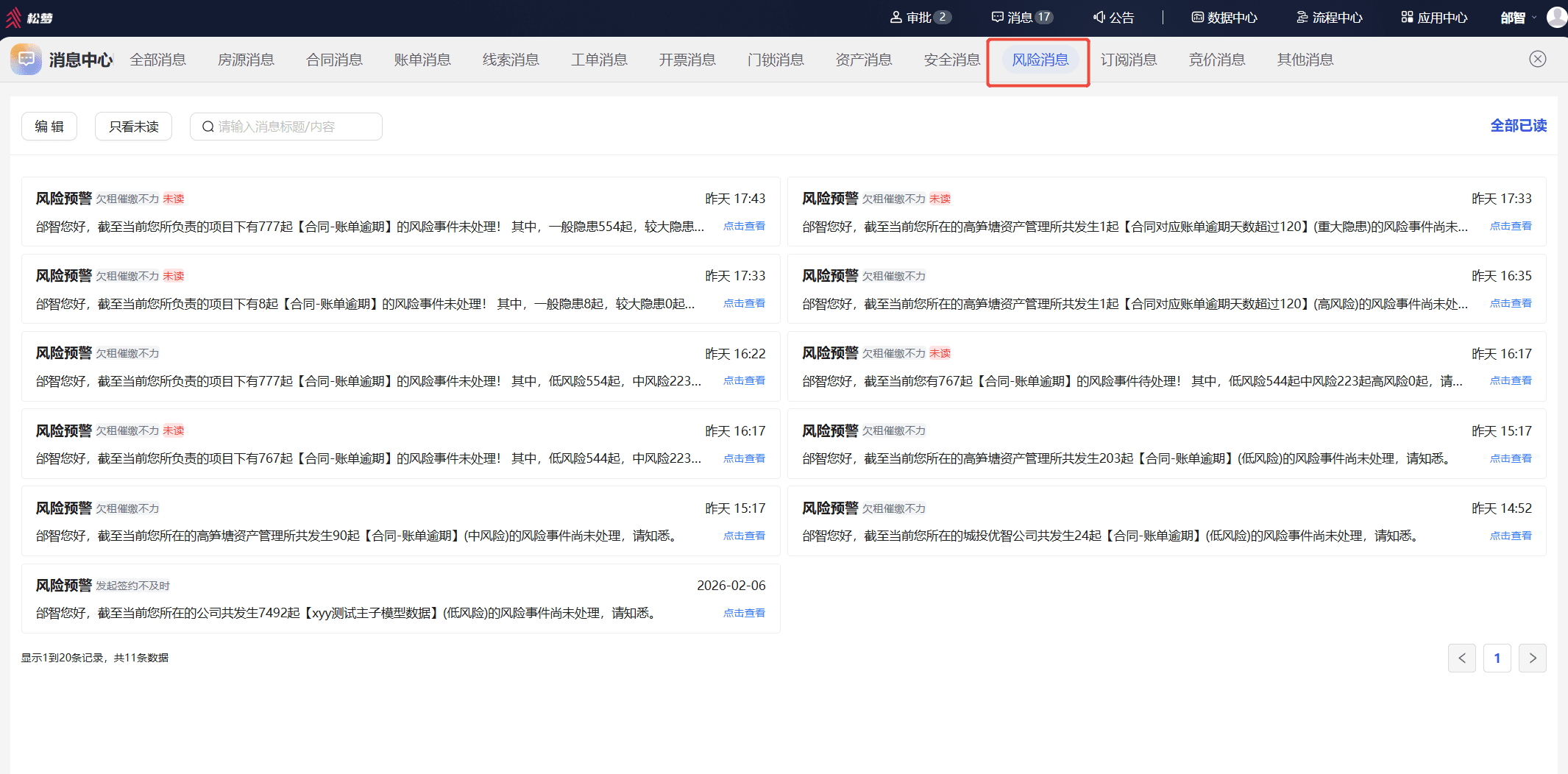Open the 审批 approvals icon
The width and height of the screenshot is (1568, 774).
click(x=895, y=17)
